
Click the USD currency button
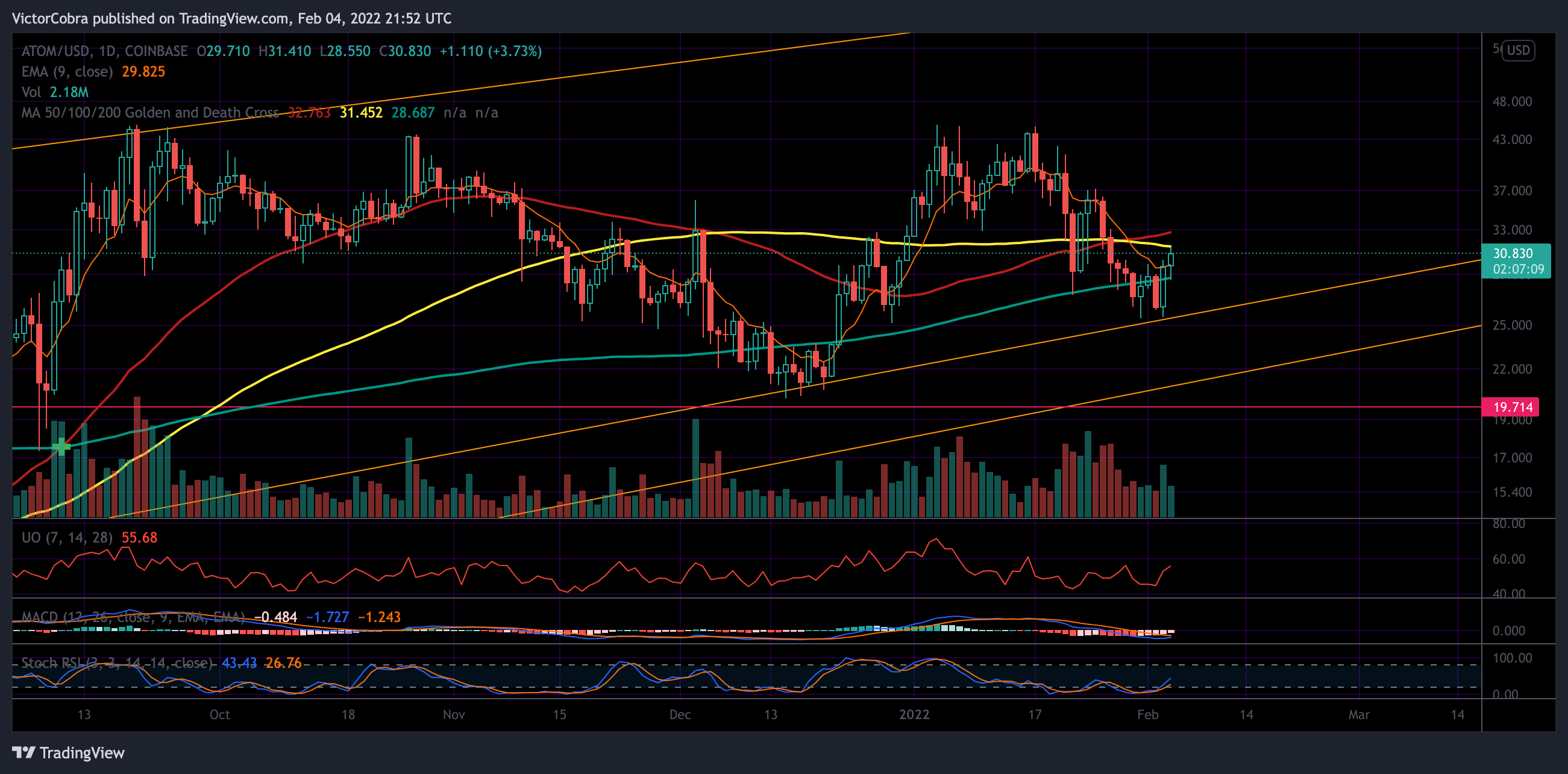pos(1518,50)
